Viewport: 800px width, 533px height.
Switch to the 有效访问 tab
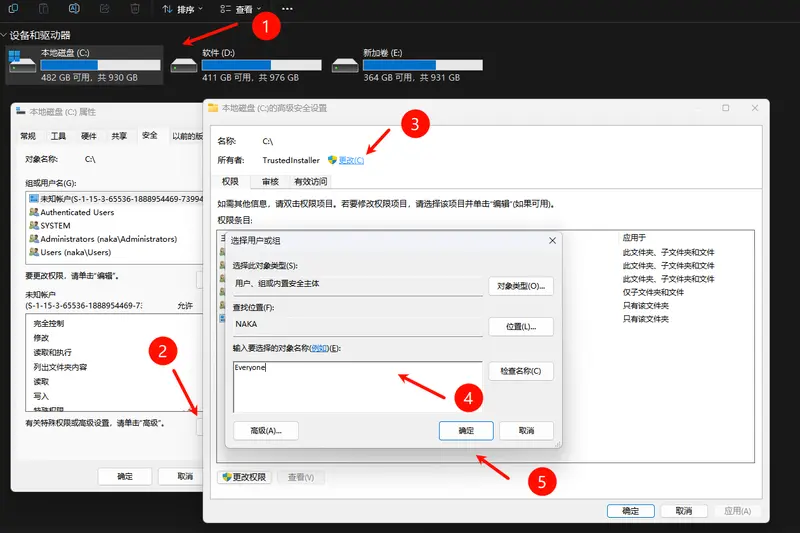tap(311, 182)
